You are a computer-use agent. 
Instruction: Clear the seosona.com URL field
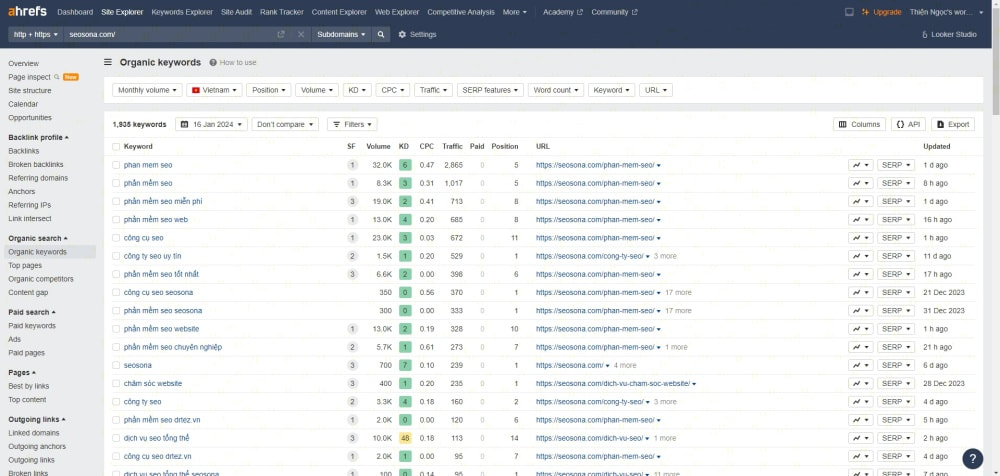(301, 34)
